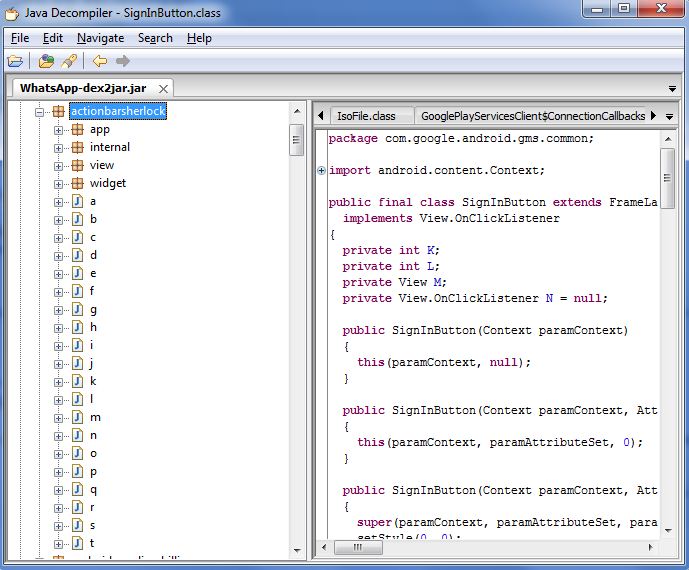
Task: Click the widget package icon
Action: click(77, 183)
